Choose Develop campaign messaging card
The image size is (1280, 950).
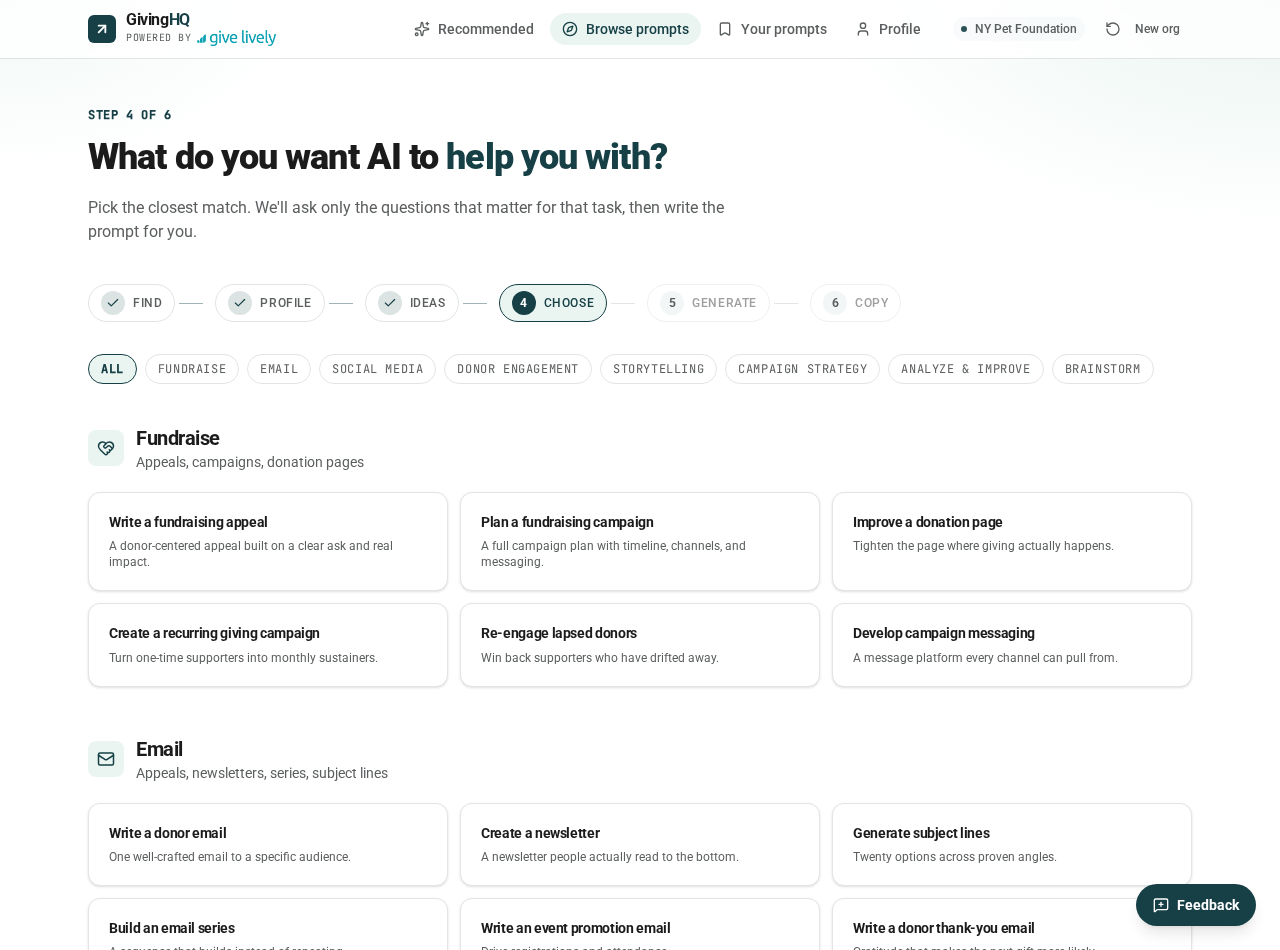1012,645
